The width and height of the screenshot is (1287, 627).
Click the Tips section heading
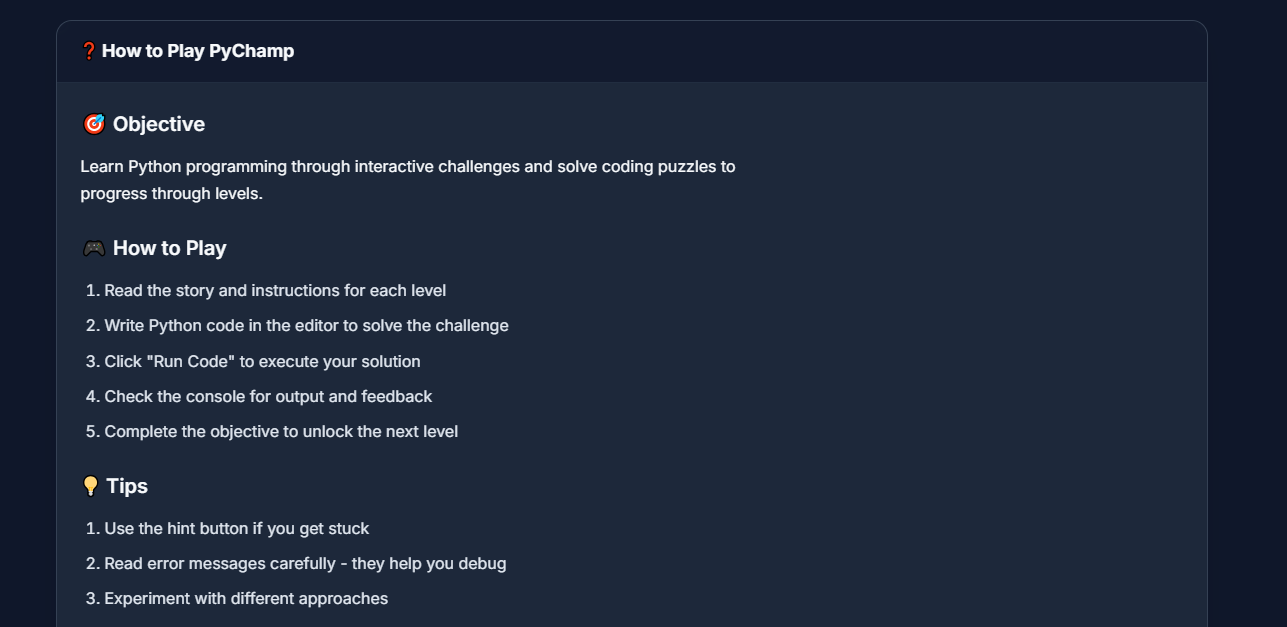(x=127, y=486)
